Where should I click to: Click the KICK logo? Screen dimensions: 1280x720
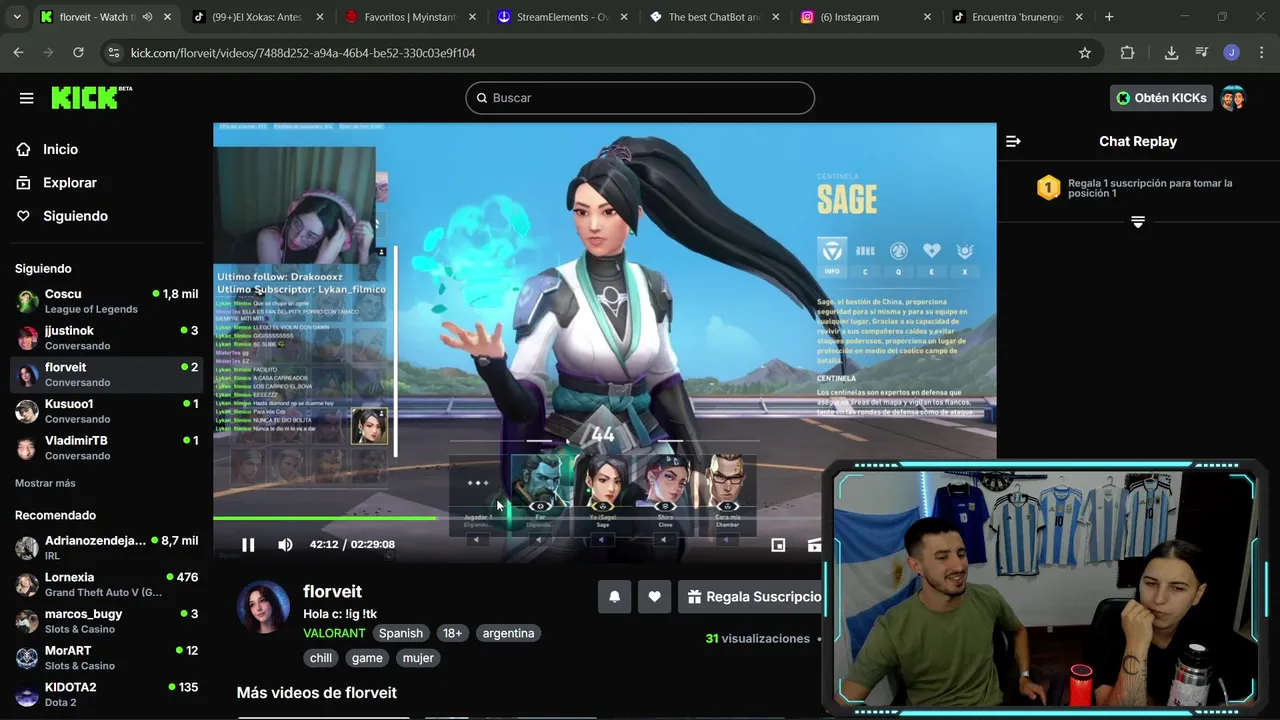(91, 97)
